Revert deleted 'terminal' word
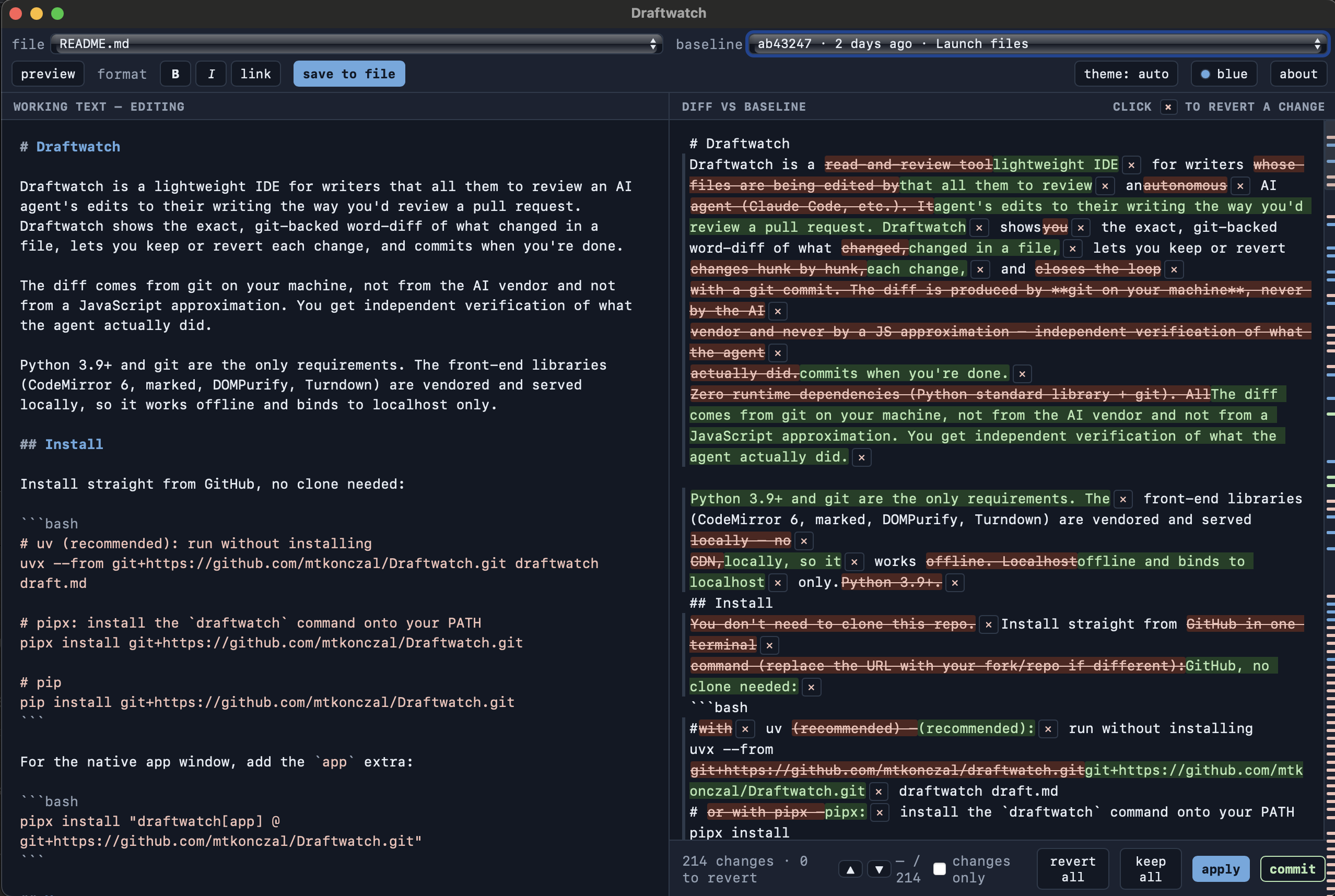This screenshot has width=1335, height=896. click(x=769, y=646)
